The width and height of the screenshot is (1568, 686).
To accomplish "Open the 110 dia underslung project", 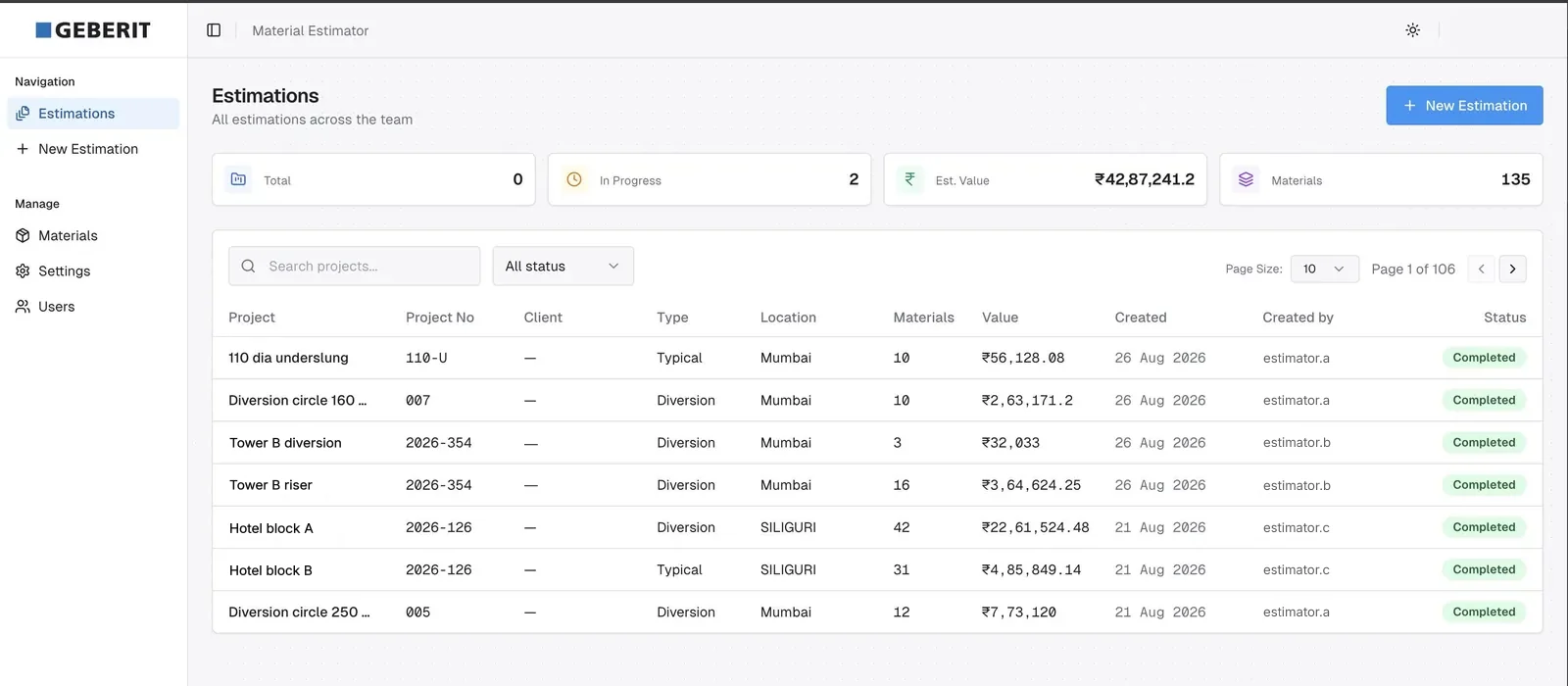I will [x=288, y=358].
